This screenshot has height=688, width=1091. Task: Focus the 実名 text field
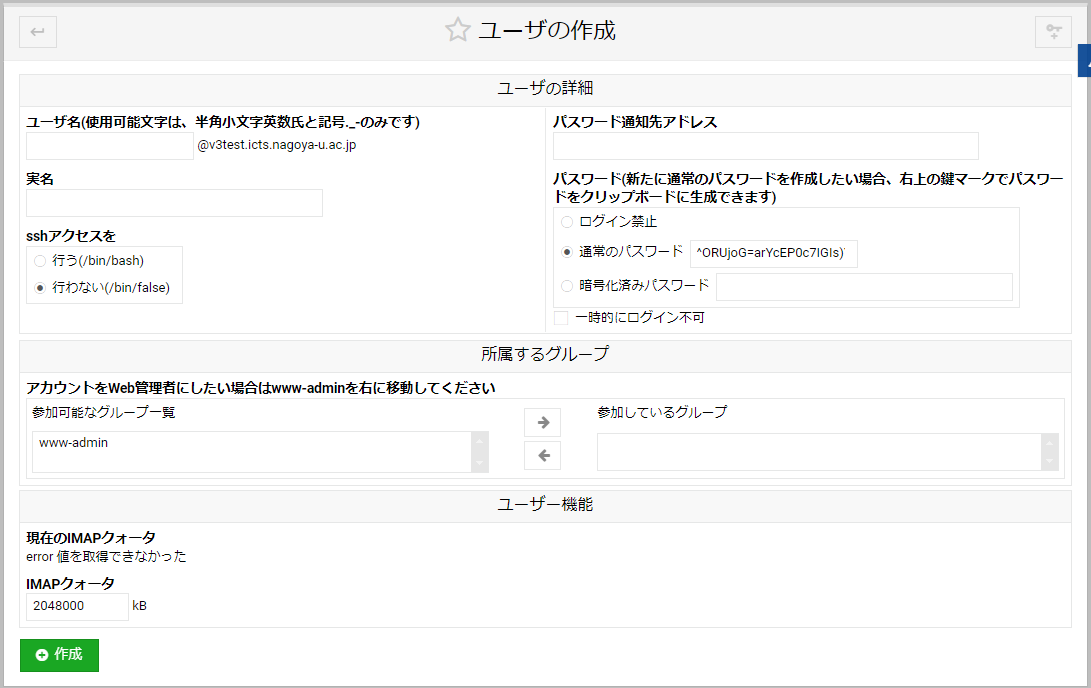pos(174,203)
